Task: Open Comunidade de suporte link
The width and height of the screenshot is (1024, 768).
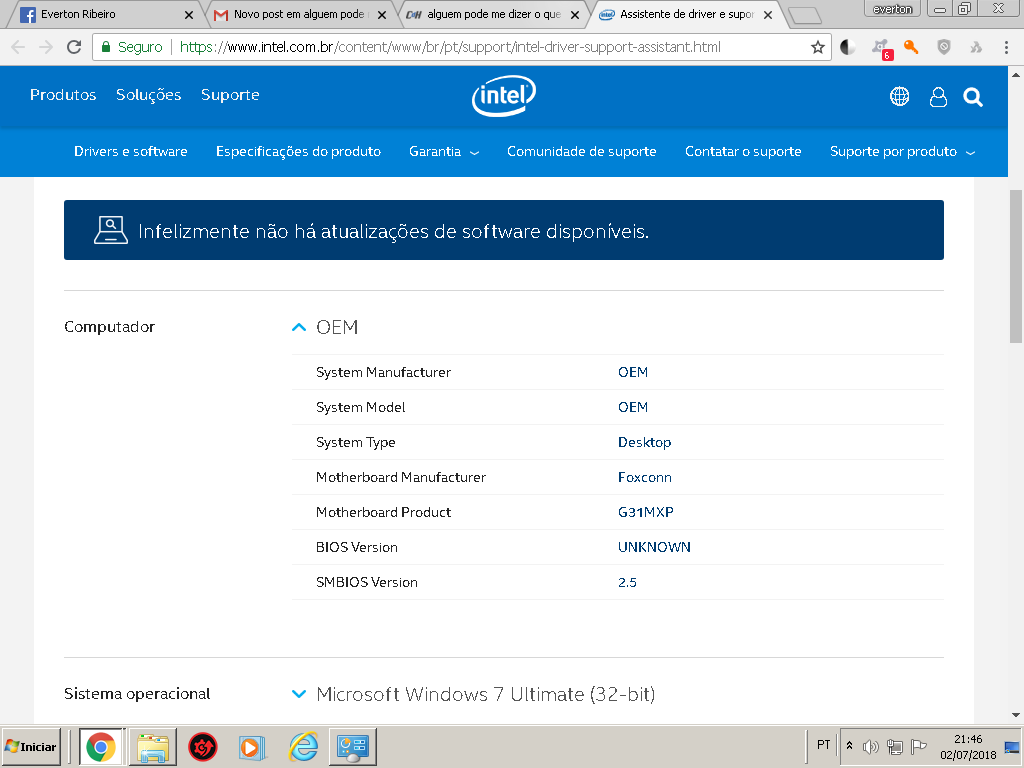Action: pyautogui.click(x=582, y=152)
